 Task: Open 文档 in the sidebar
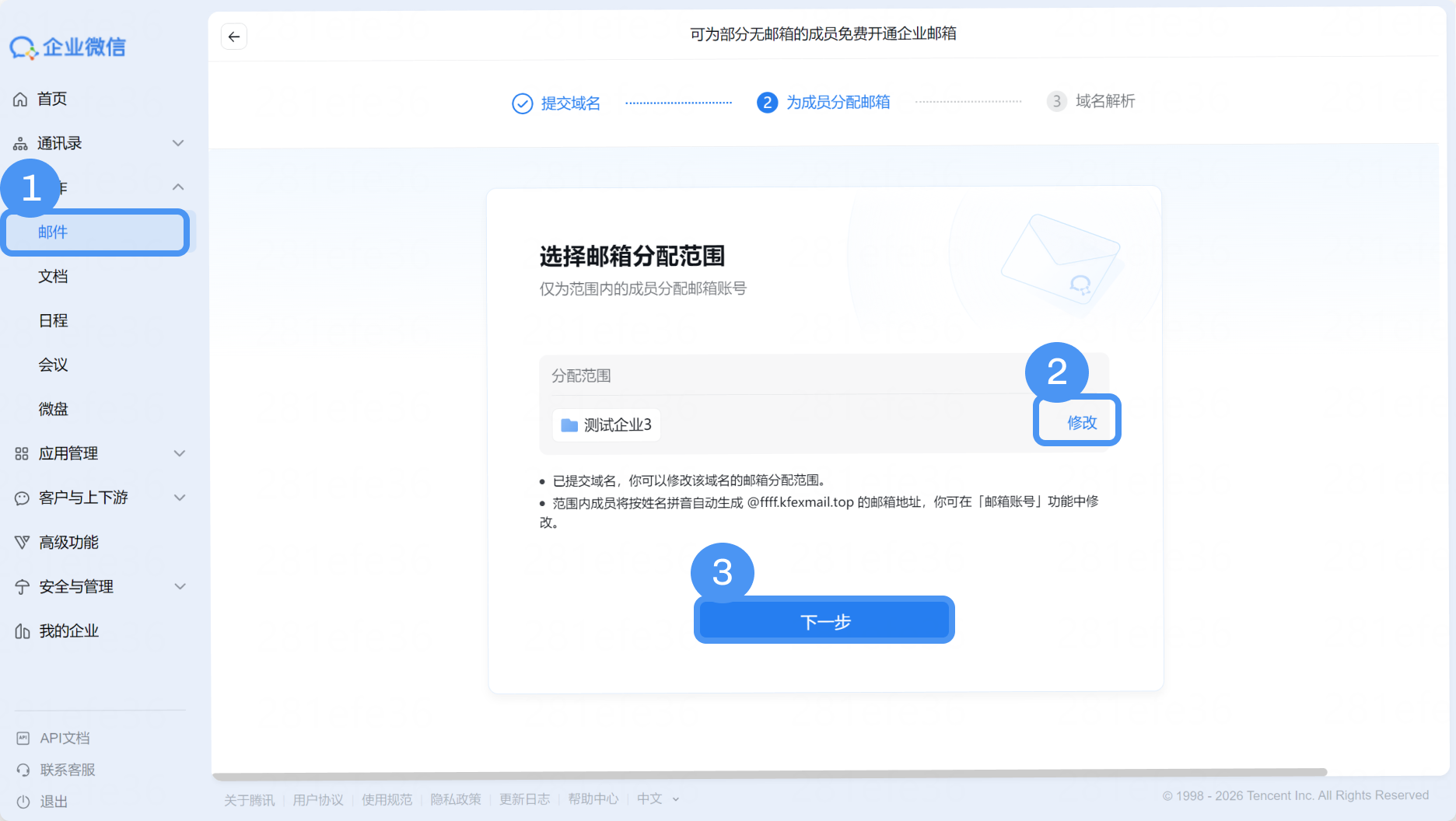point(53,276)
